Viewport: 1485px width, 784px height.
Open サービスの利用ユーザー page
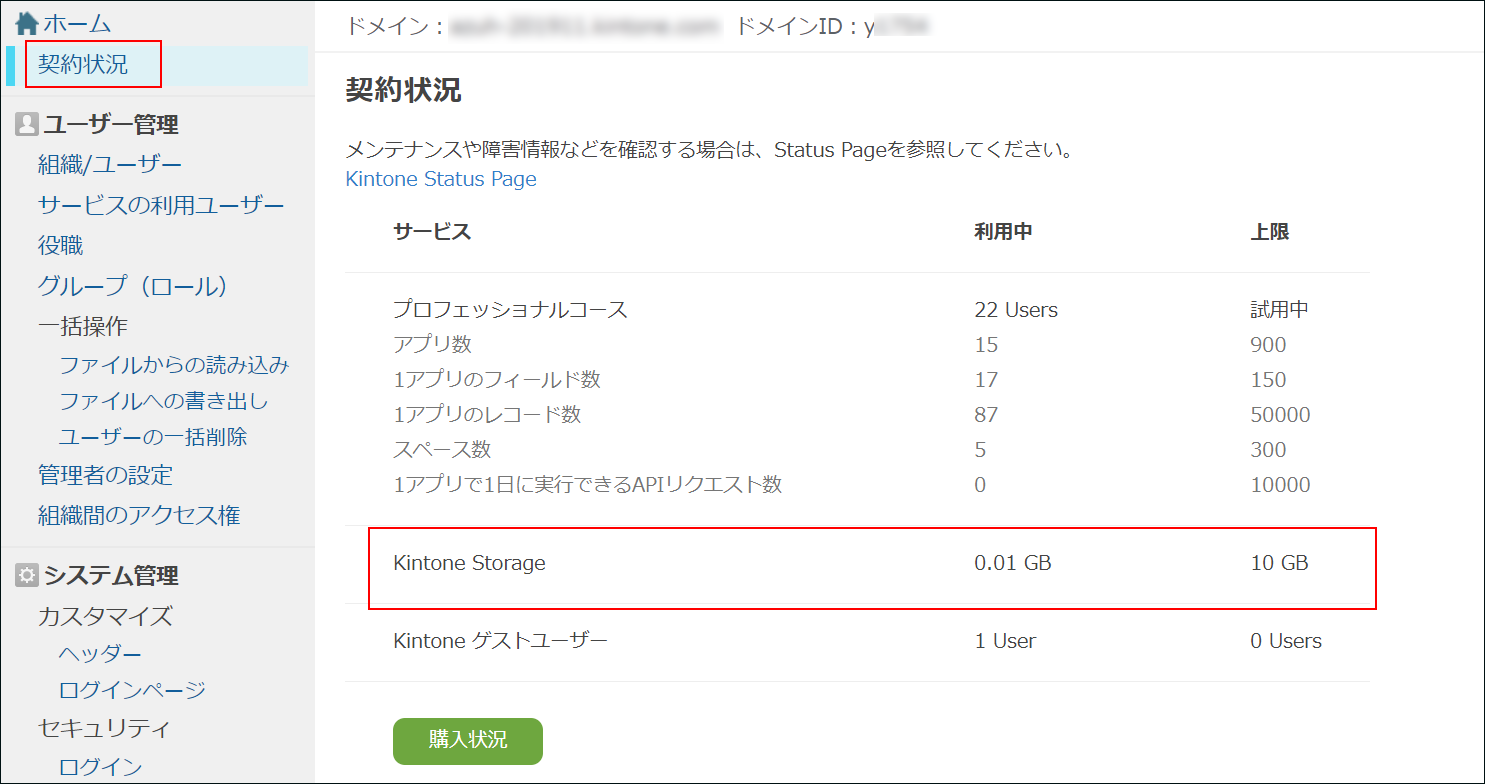coord(160,204)
